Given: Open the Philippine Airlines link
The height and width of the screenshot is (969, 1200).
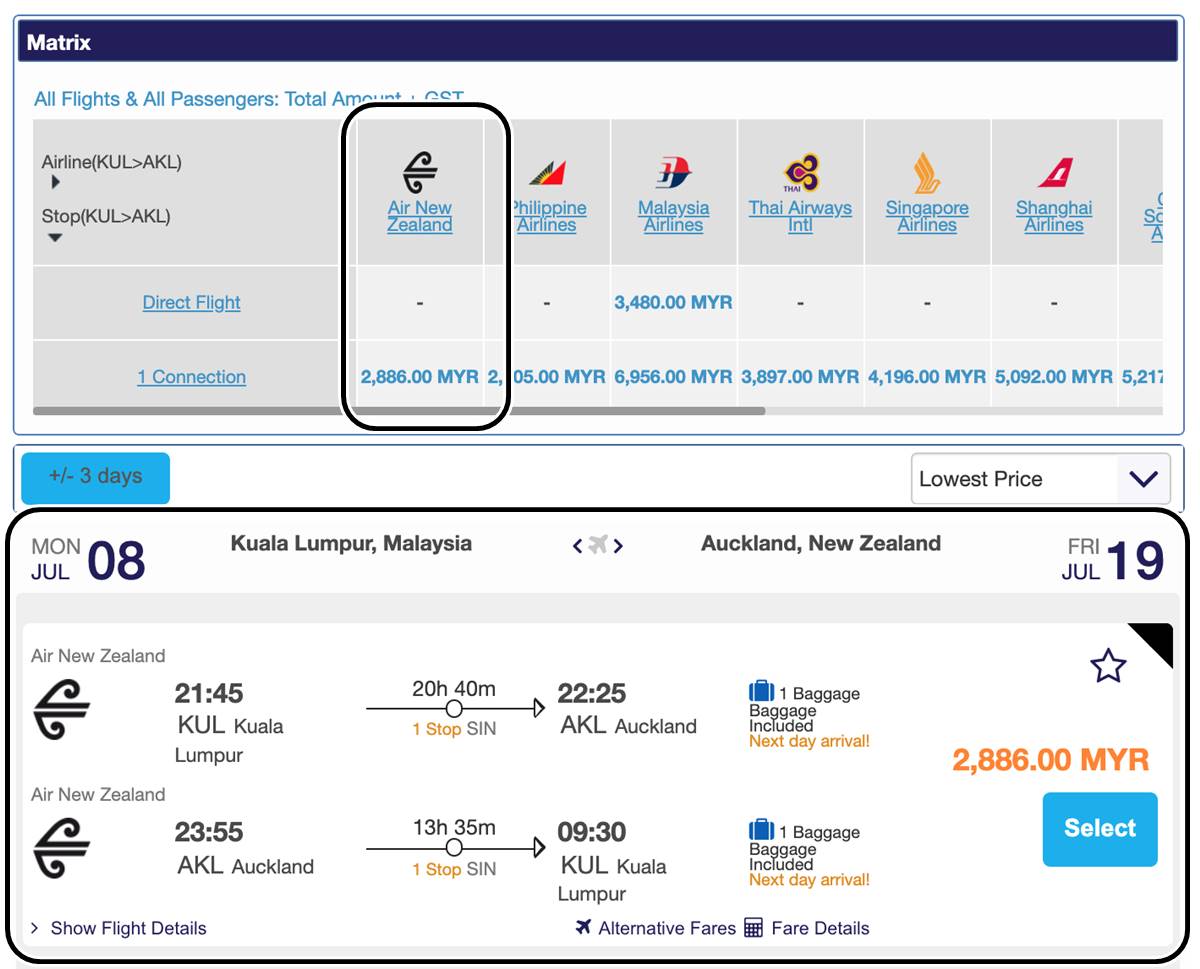Looking at the screenshot, I should click(x=548, y=216).
